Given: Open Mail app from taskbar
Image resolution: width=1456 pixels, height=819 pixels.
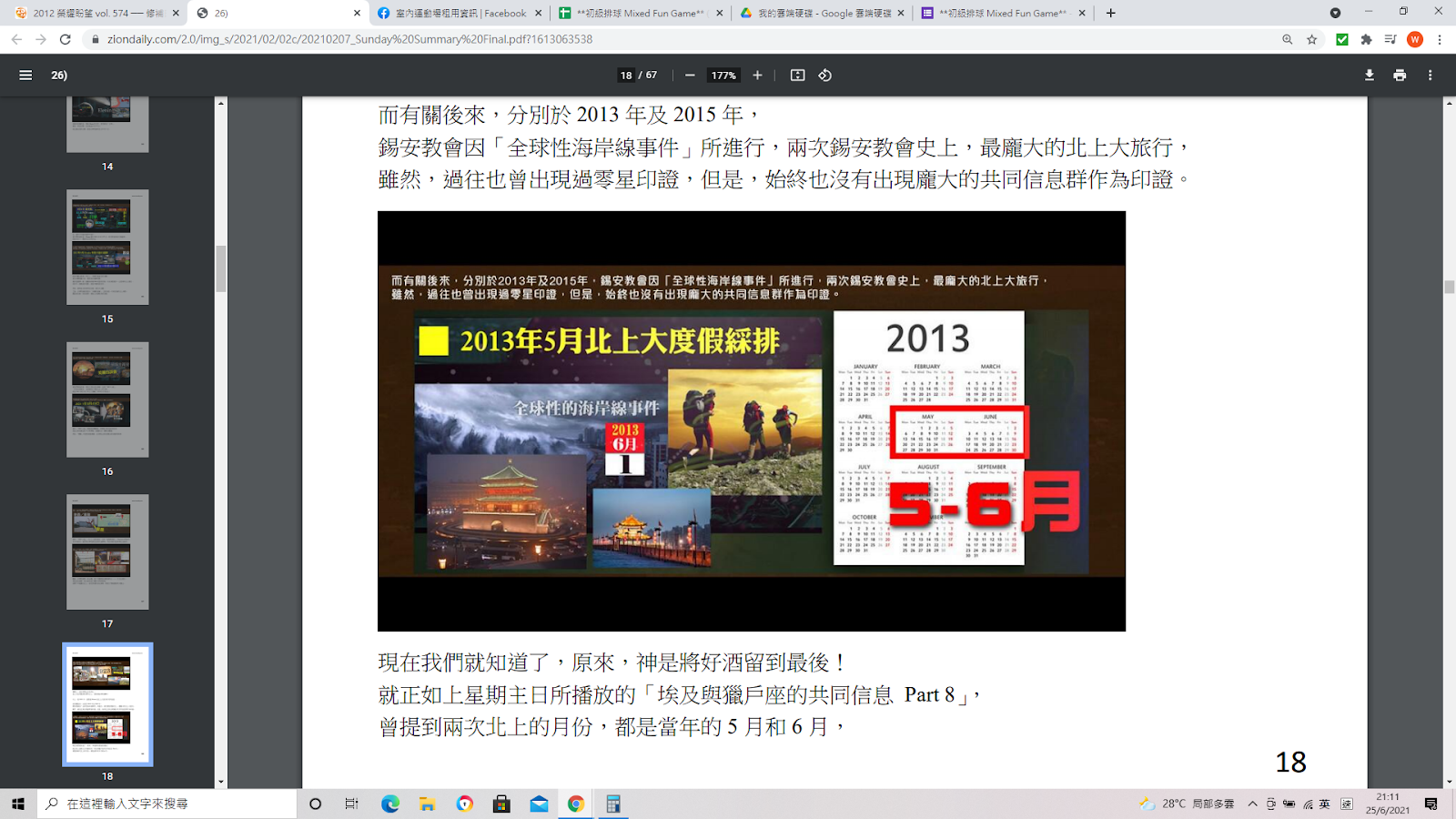Looking at the screenshot, I should [x=539, y=804].
